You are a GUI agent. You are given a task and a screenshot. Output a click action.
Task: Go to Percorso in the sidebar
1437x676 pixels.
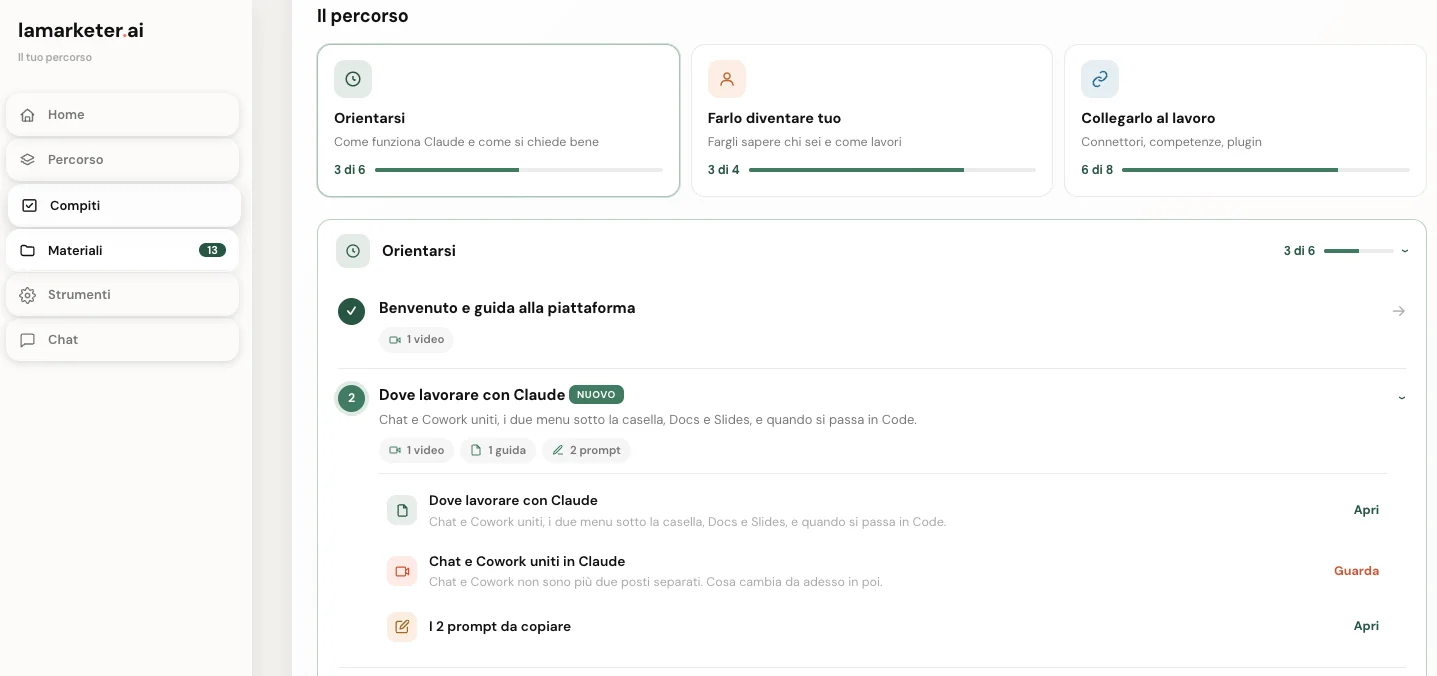click(123, 160)
